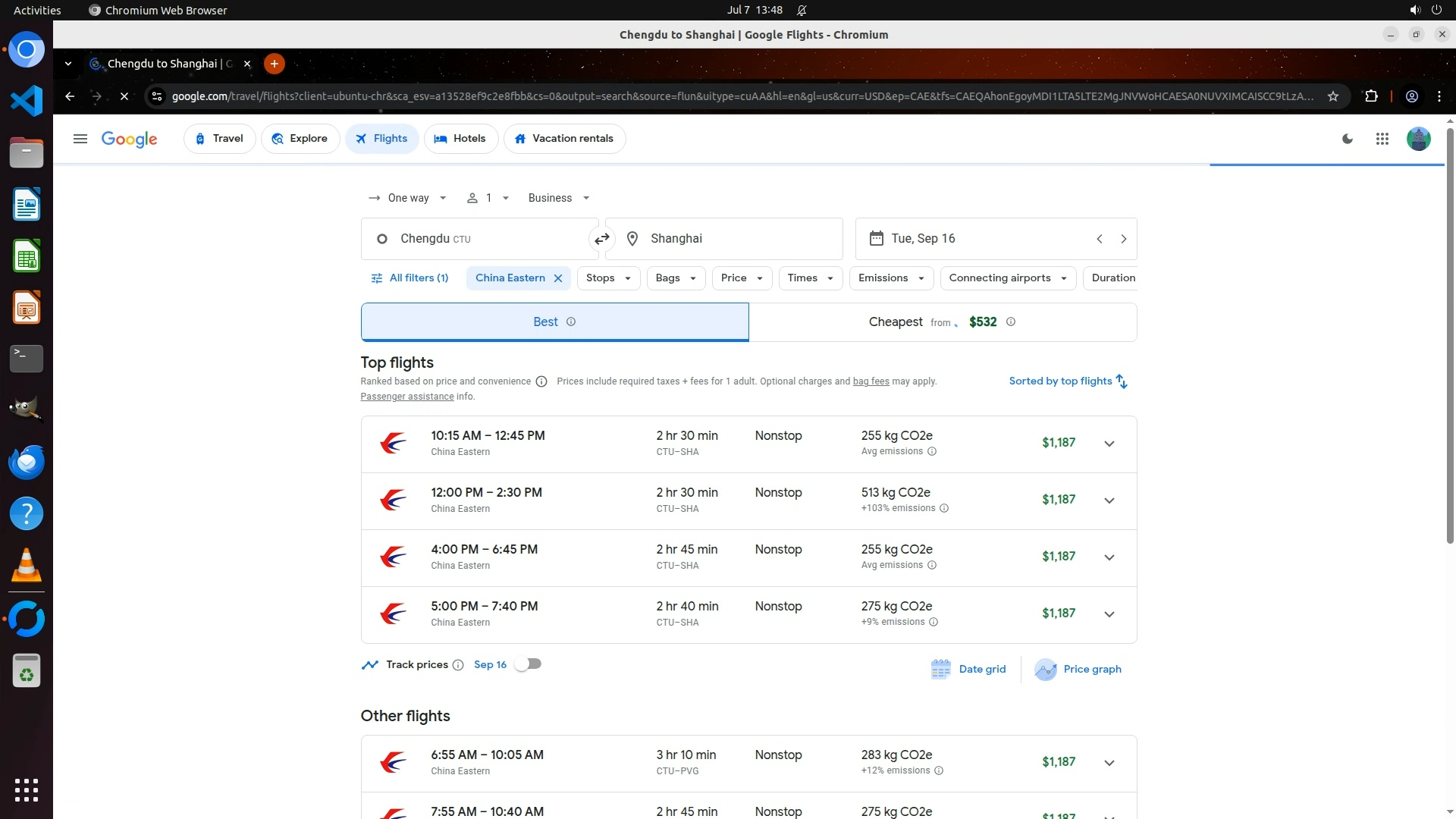Bookmark this page with star icon
Image resolution: width=1456 pixels, height=819 pixels.
(1333, 96)
